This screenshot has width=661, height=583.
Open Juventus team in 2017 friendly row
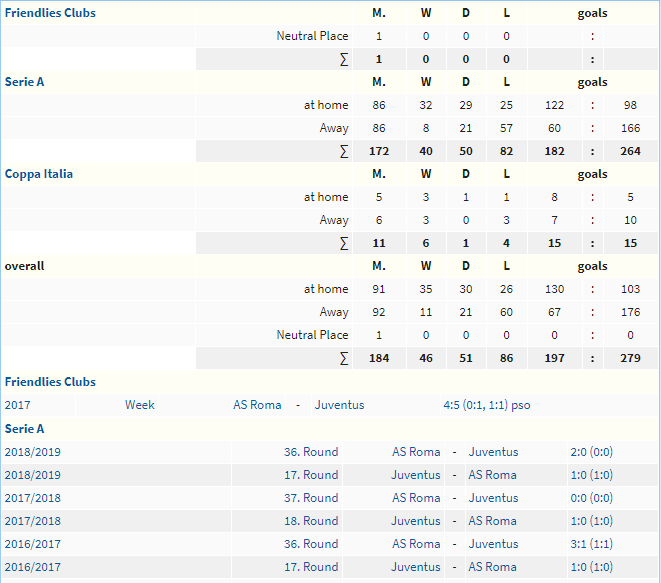click(x=339, y=405)
